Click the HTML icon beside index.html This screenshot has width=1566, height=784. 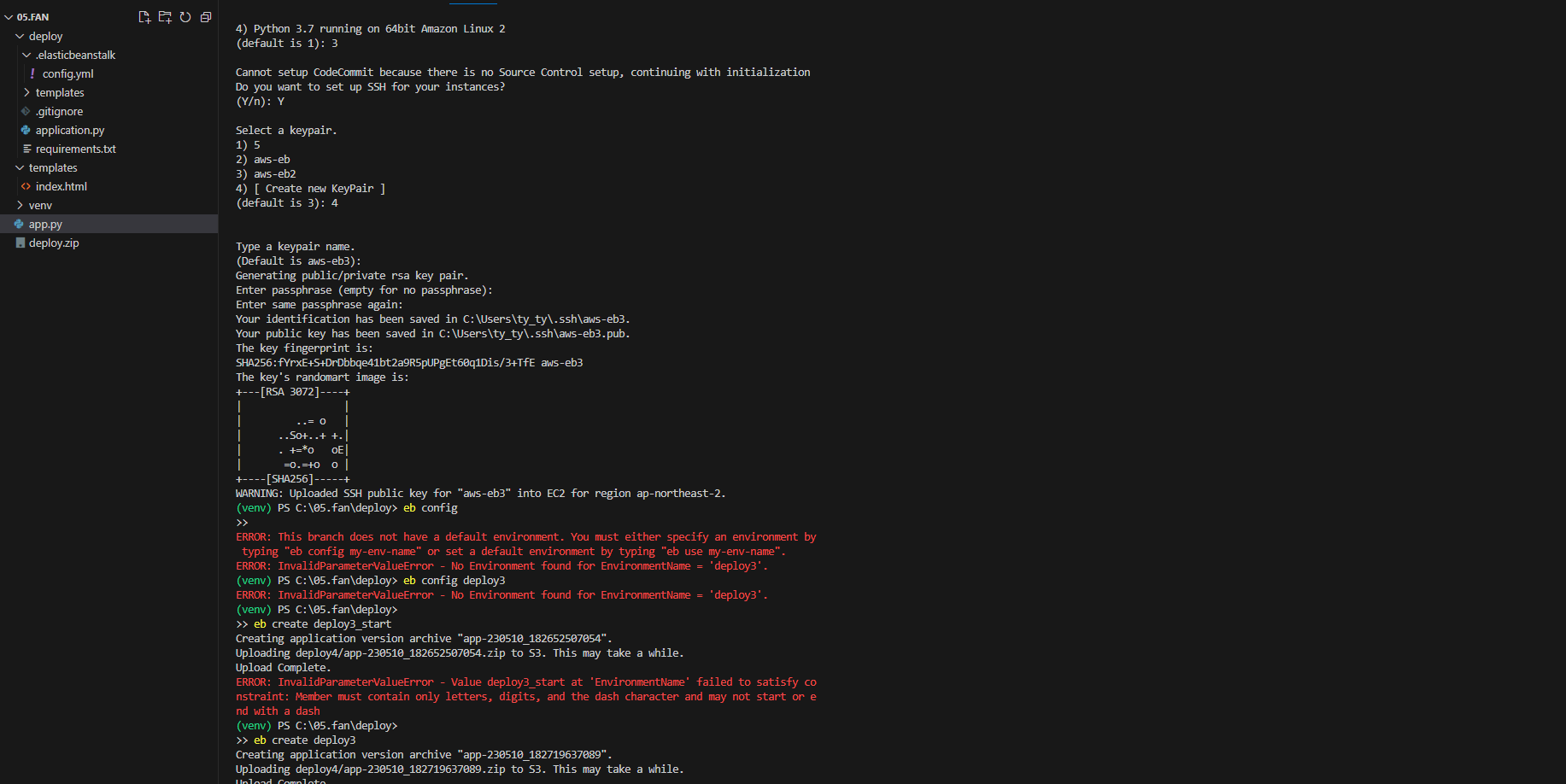tap(26, 186)
